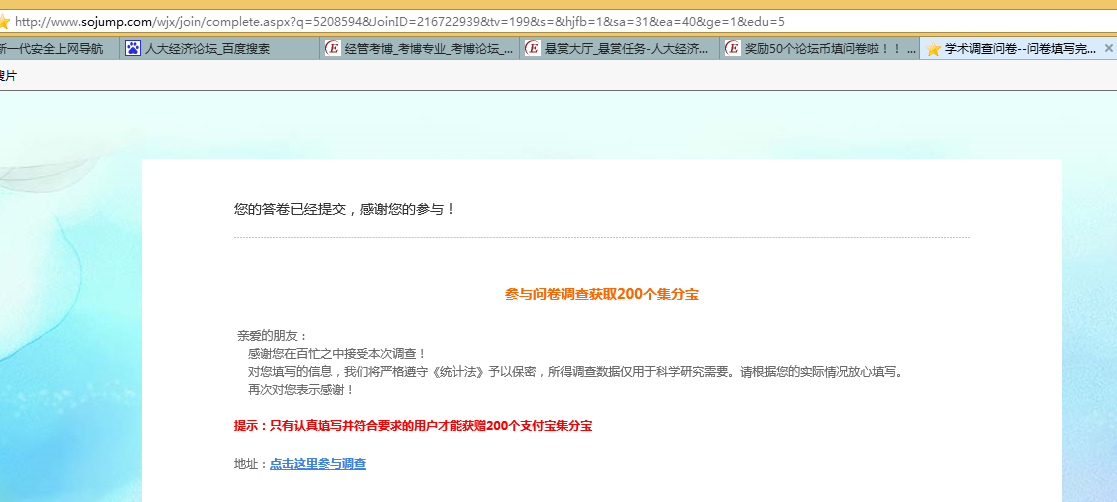The image size is (1117, 502).
Task: Click the E icon on the 悬赏大厅 tab
Action: point(532,48)
